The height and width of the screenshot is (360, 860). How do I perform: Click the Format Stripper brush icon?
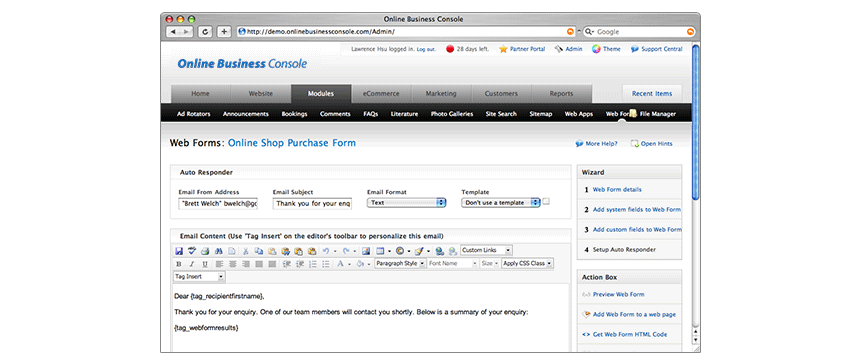[x=419, y=251]
